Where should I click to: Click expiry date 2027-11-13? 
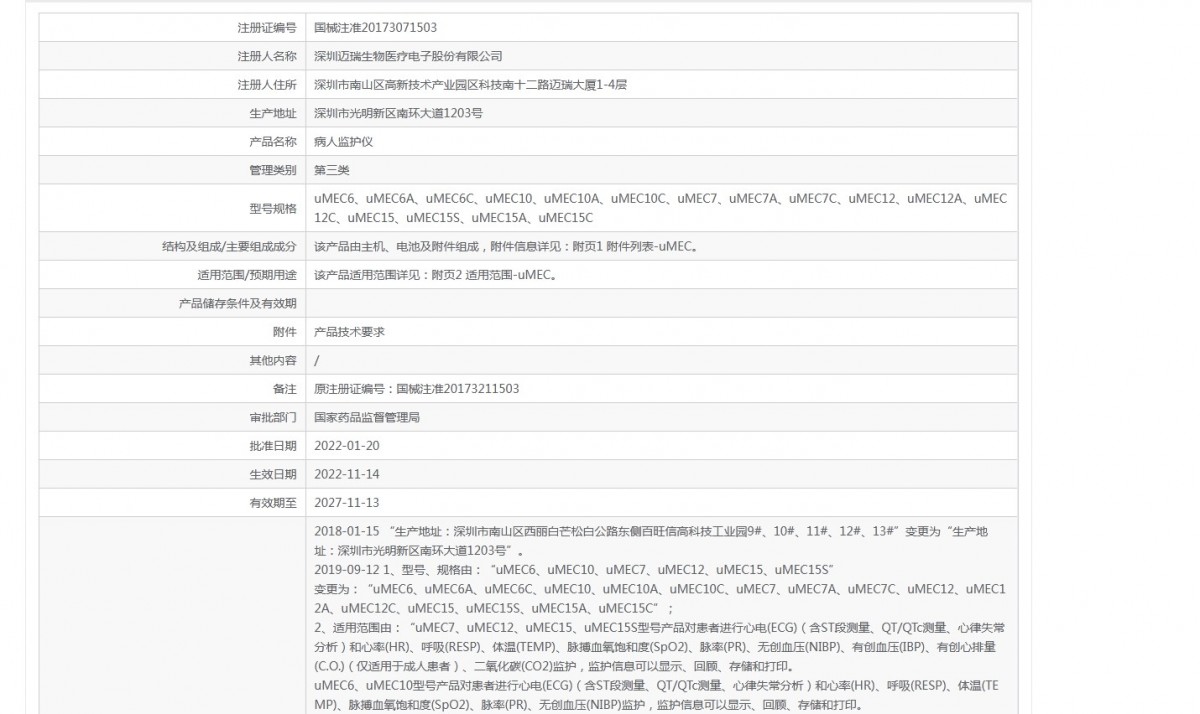(346, 502)
